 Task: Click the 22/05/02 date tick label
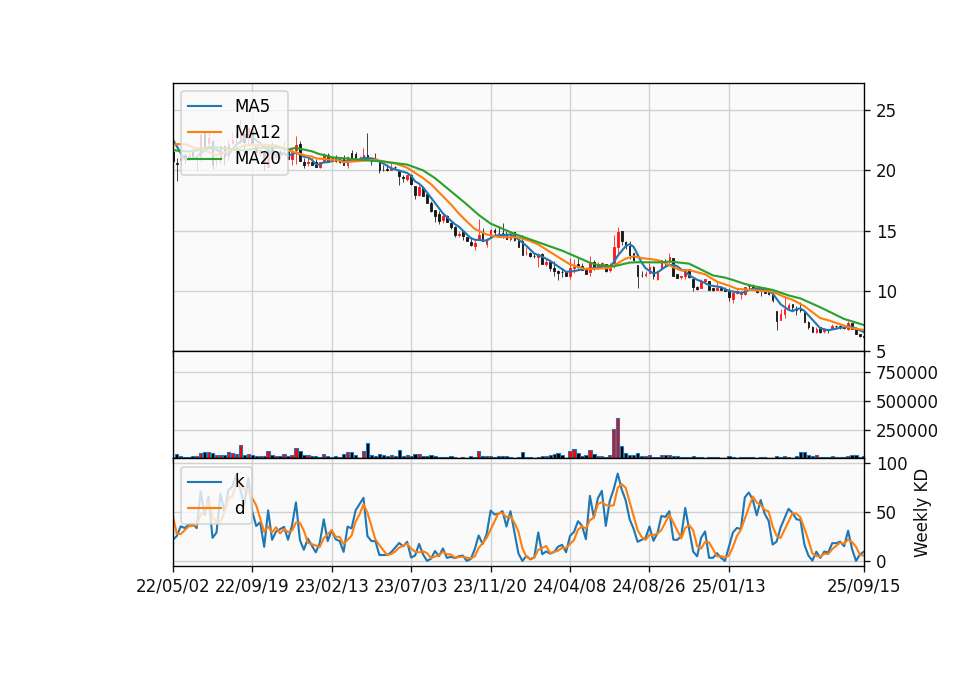pyautogui.click(x=173, y=586)
